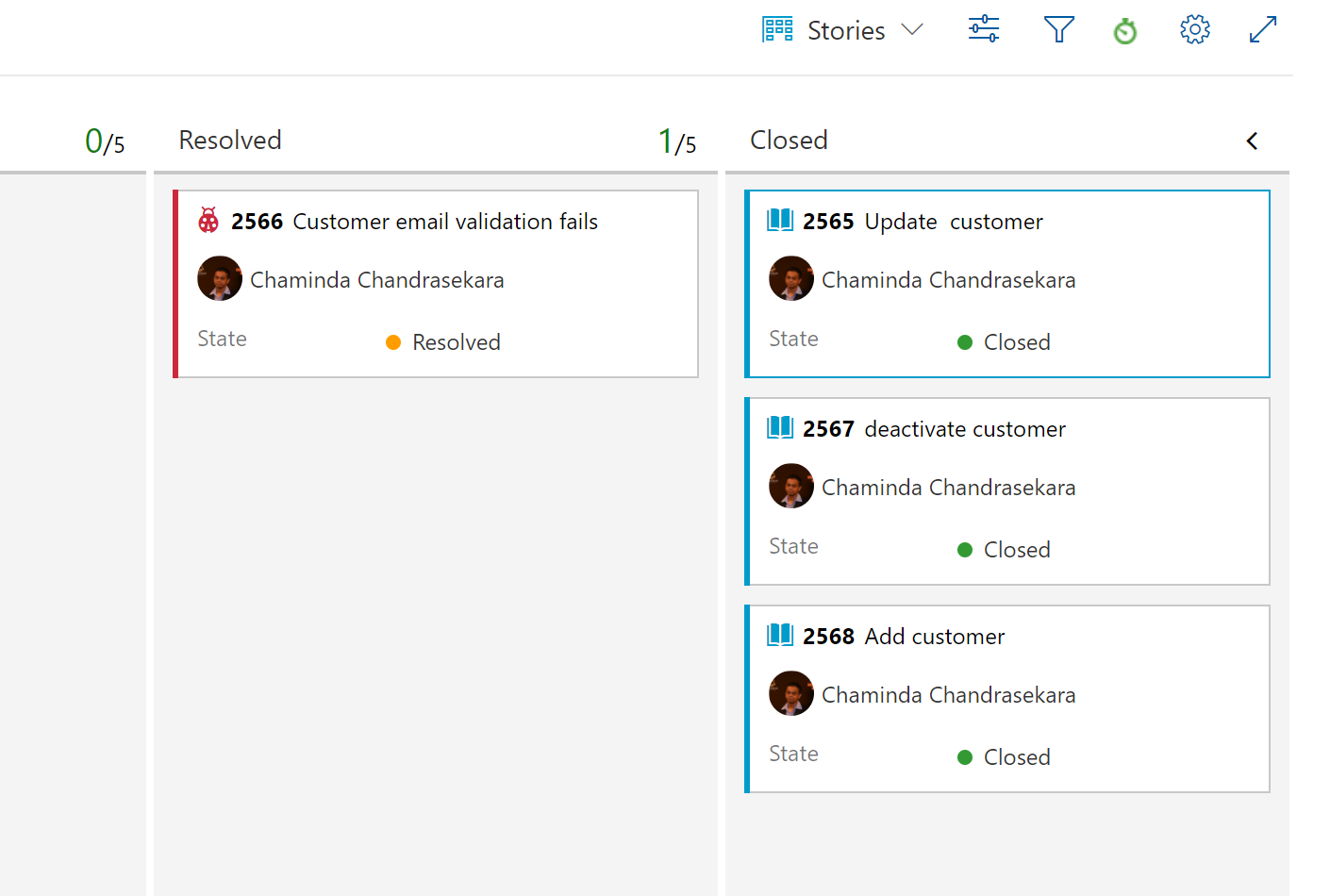Image resolution: width=1330 pixels, height=896 pixels.
Task: Toggle the live updates stopwatch icon
Action: pyautogui.click(x=1124, y=29)
